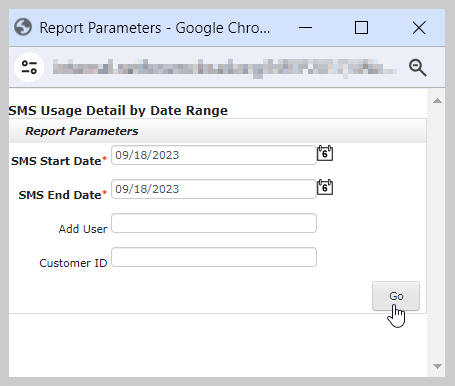
Task: Focus the SMS End Date field
Action: click(x=214, y=189)
